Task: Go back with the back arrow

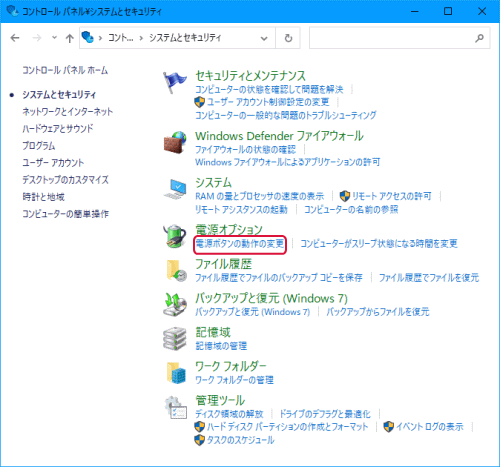Action: (15, 38)
